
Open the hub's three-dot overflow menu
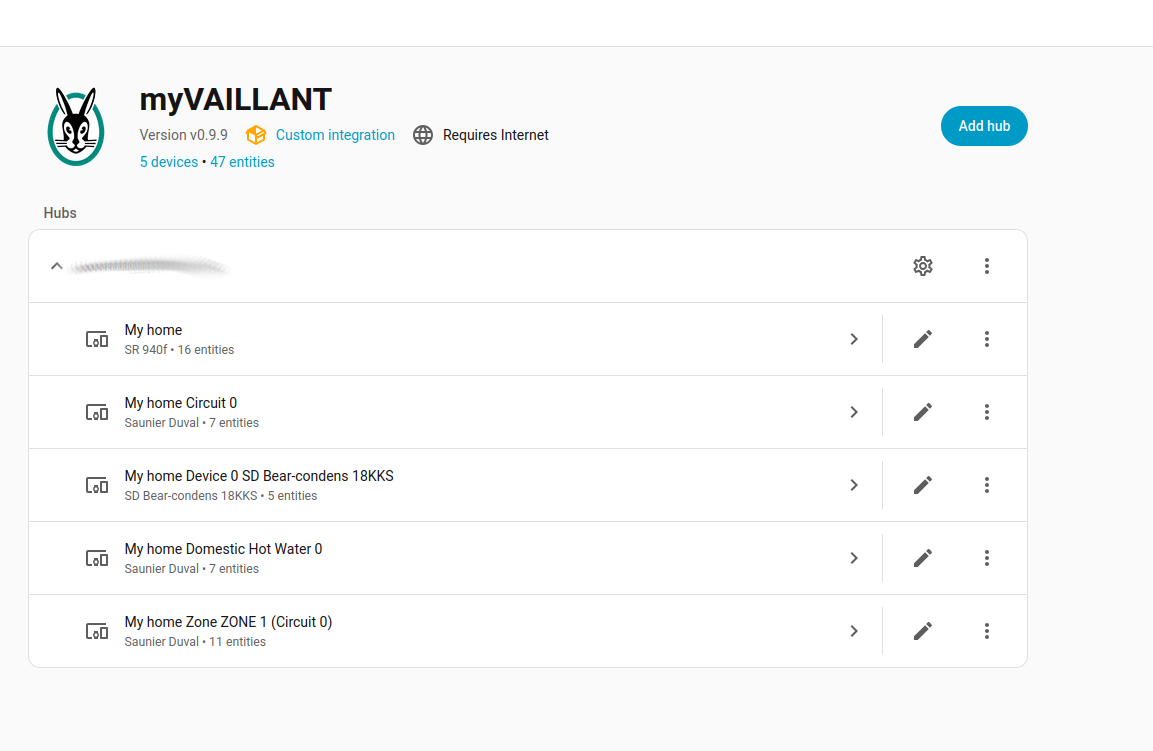point(987,266)
